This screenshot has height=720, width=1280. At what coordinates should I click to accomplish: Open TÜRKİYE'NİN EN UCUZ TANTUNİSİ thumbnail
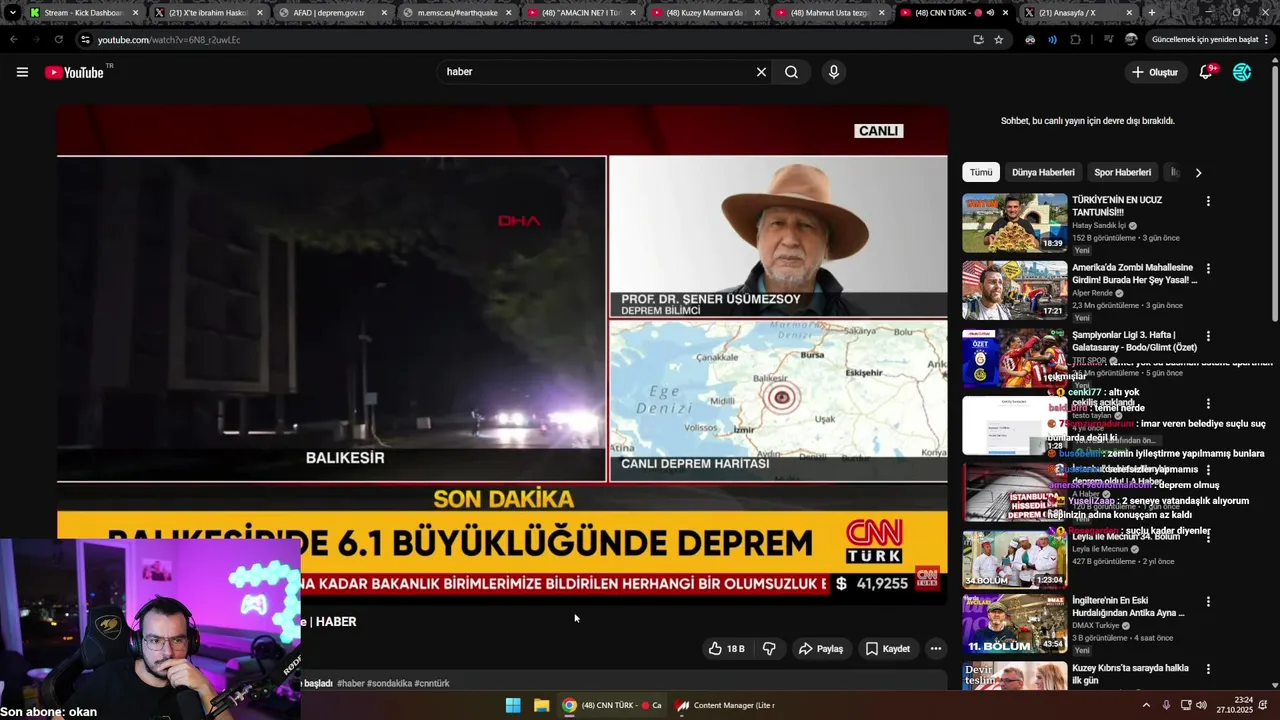(1014, 223)
